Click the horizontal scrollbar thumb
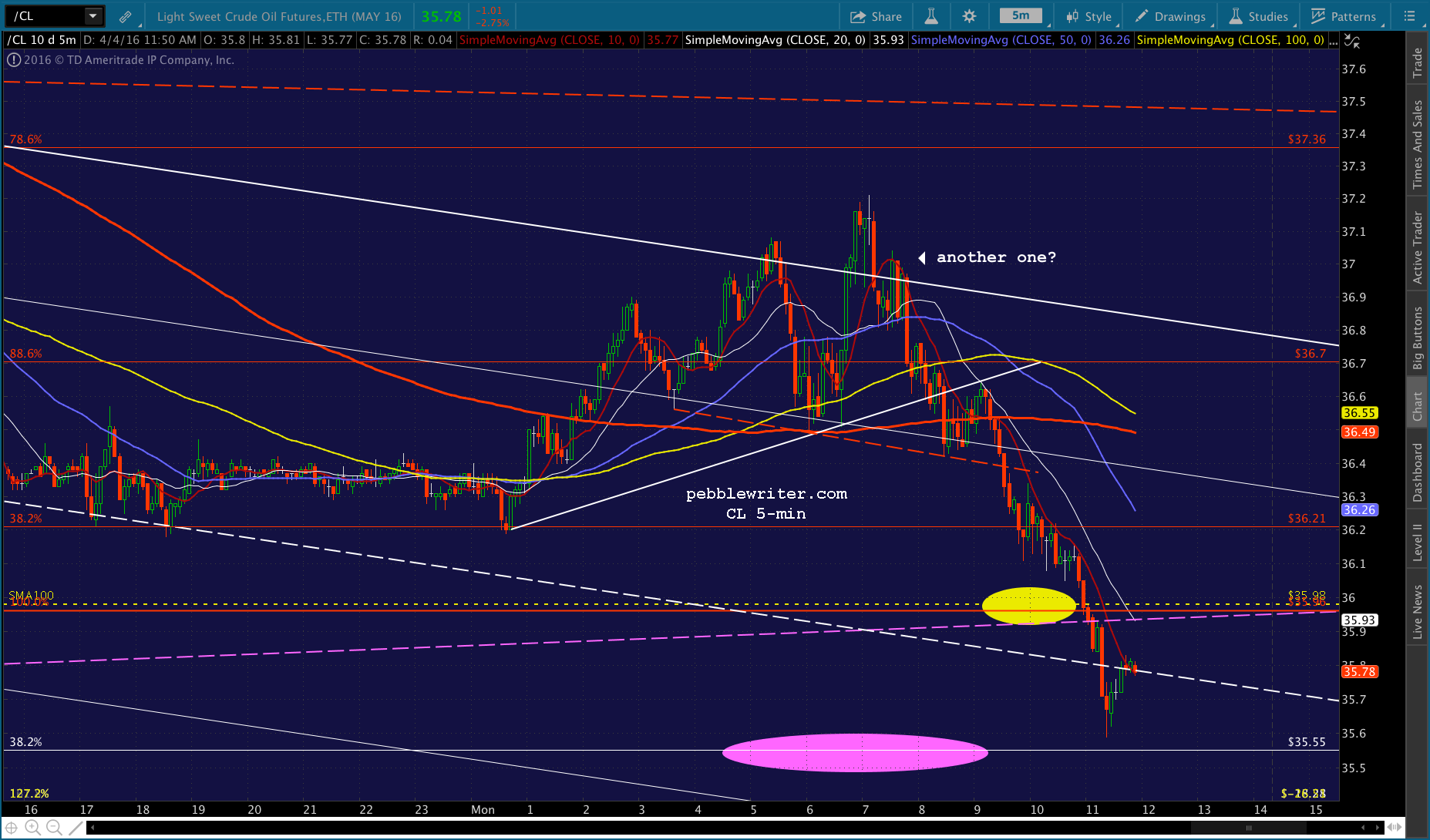The height and width of the screenshot is (840, 1430). coord(1249,828)
